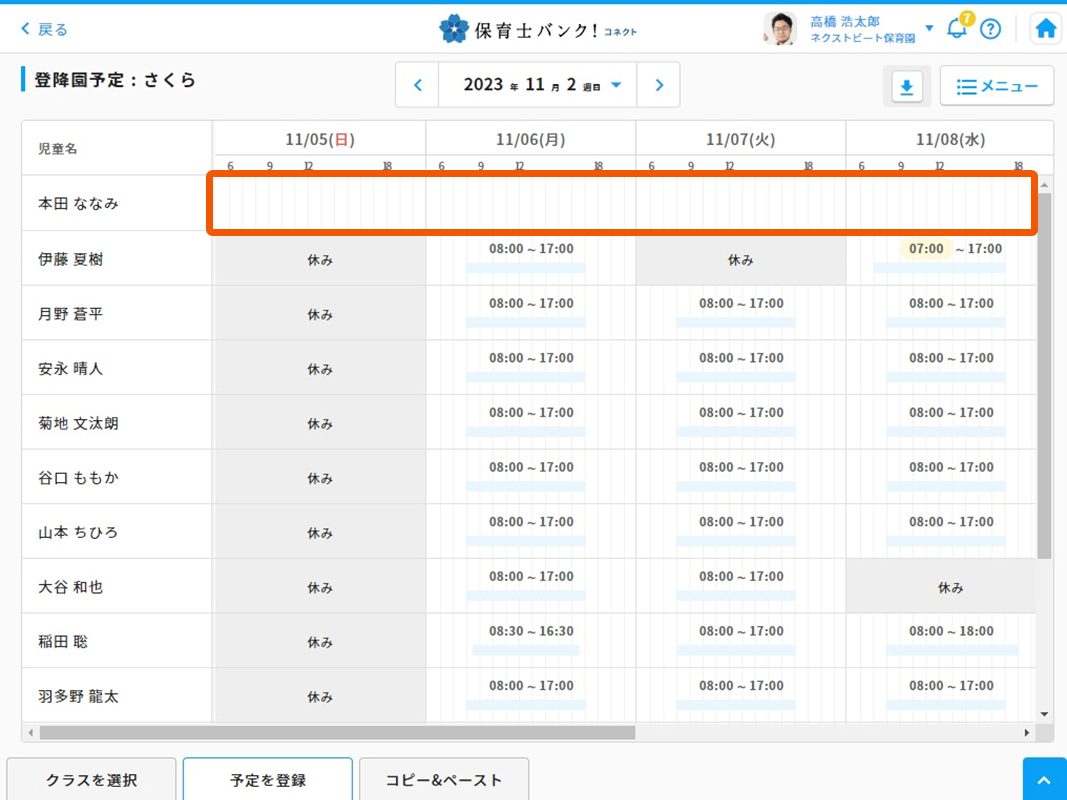
Task: Open notifications bell icon
Action: [x=957, y=28]
